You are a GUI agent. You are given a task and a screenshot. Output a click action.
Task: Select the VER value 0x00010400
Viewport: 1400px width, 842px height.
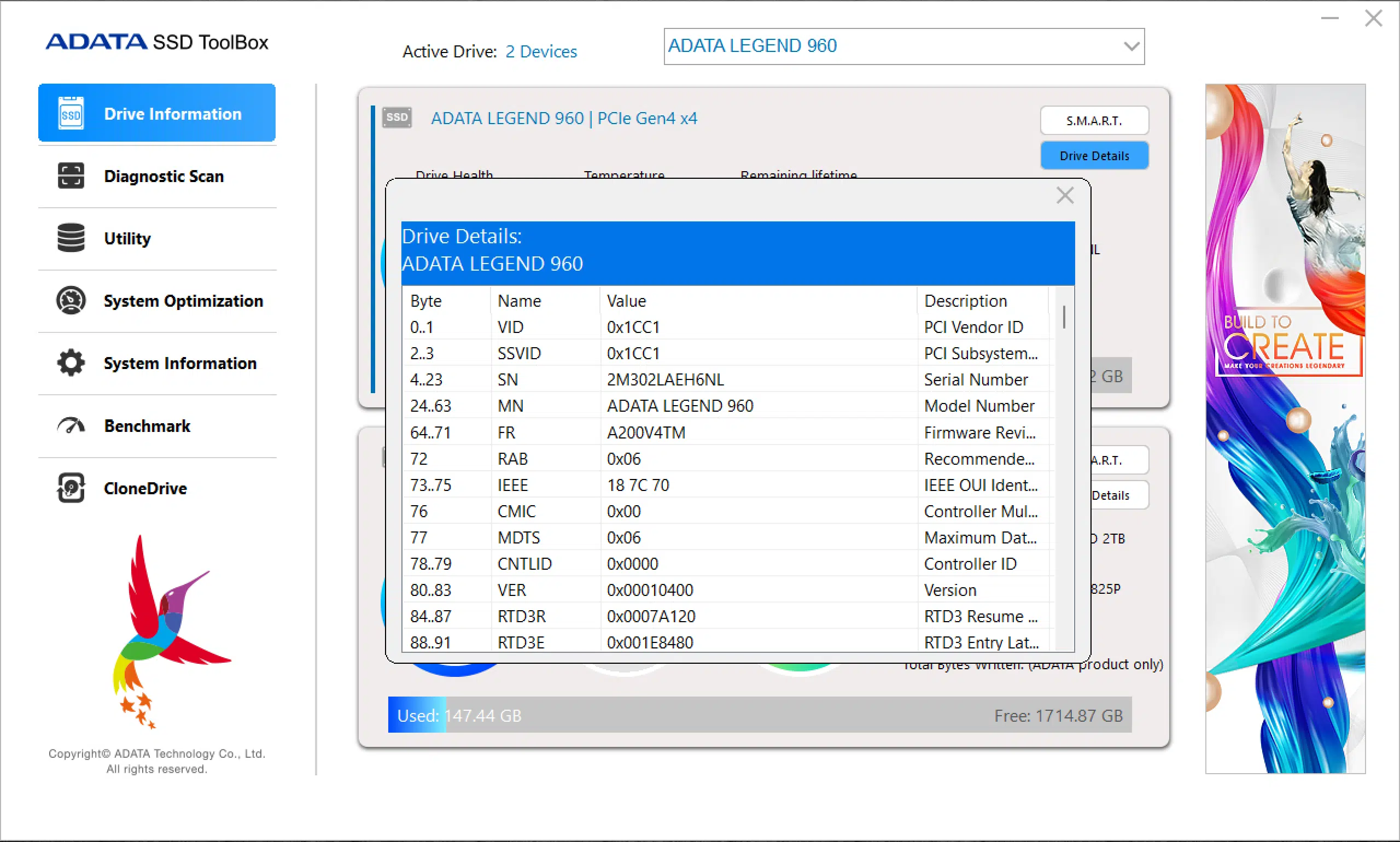[x=650, y=590]
